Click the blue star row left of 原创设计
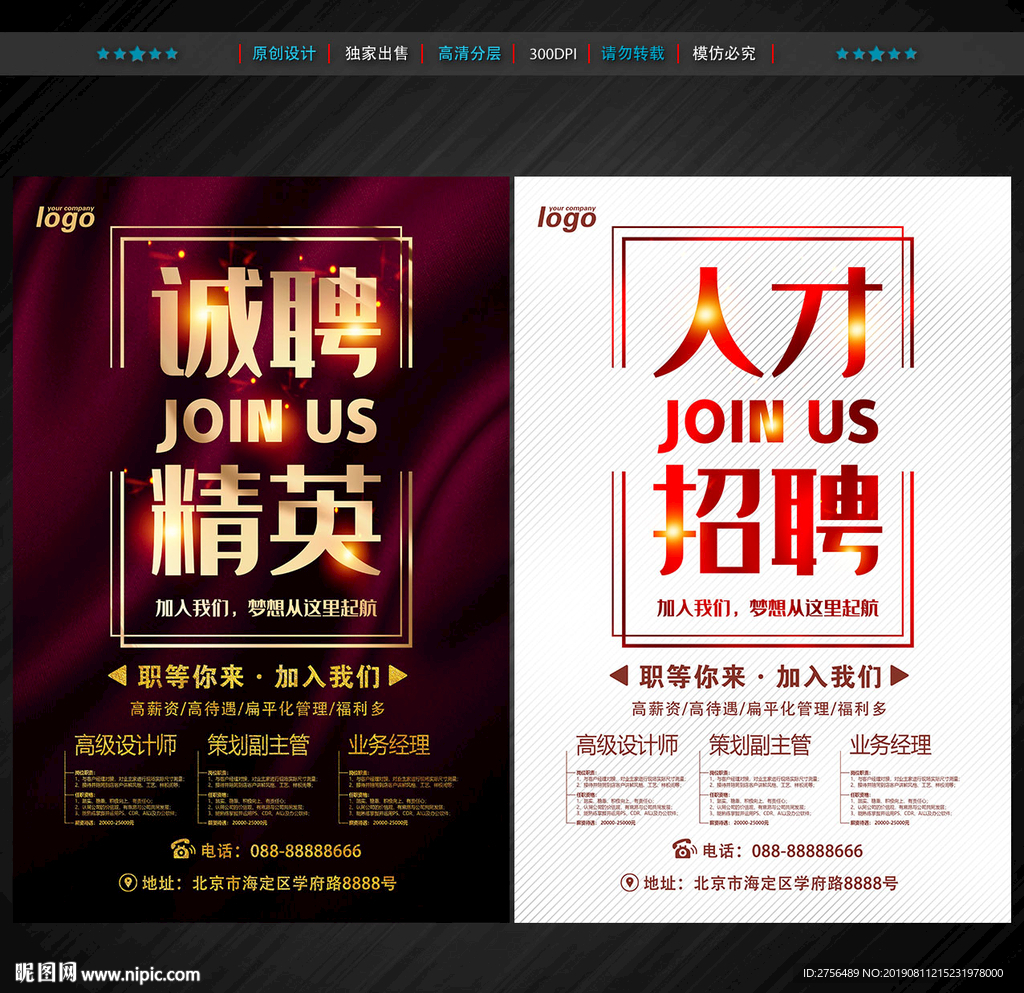The height and width of the screenshot is (993, 1024). coord(137,54)
